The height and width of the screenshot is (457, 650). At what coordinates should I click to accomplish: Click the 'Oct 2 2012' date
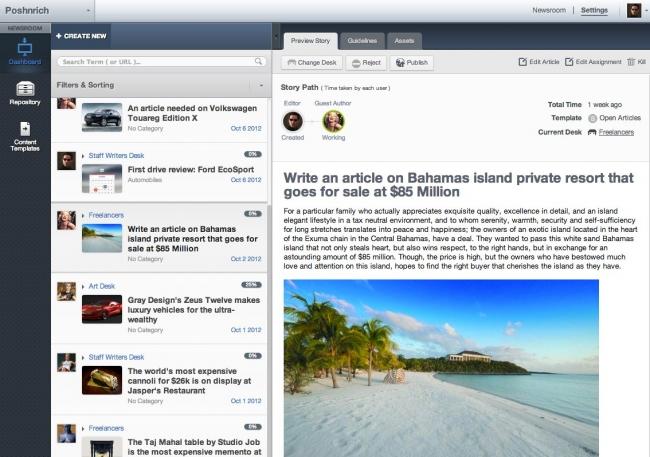[x=246, y=259]
